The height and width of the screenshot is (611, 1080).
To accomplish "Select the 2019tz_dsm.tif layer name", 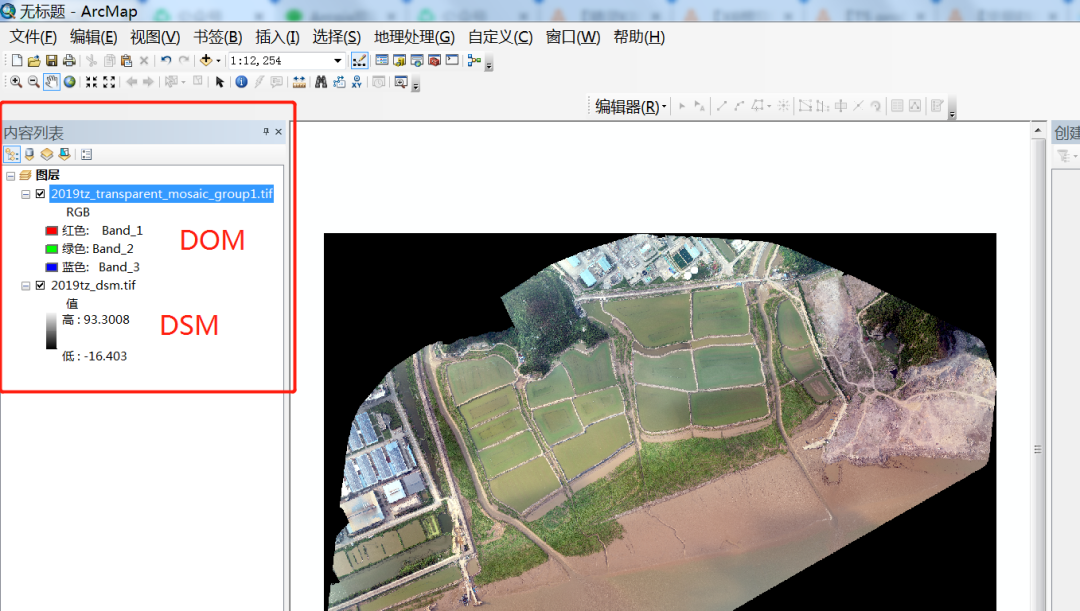I will [x=93, y=285].
